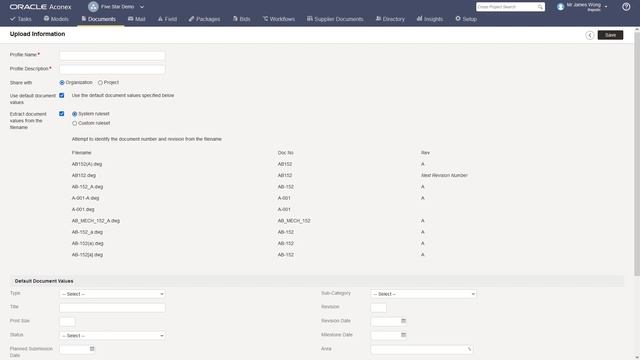Click the back arrow icon beside Save
Image resolution: width=640 pixels, height=360 pixels.
click(589, 35)
